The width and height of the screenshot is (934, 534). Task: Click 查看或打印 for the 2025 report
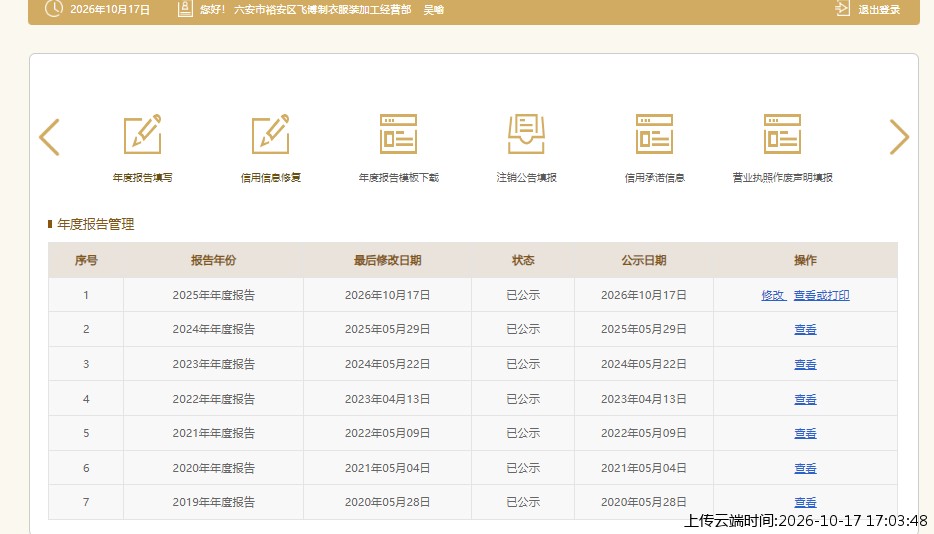(x=821, y=295)
